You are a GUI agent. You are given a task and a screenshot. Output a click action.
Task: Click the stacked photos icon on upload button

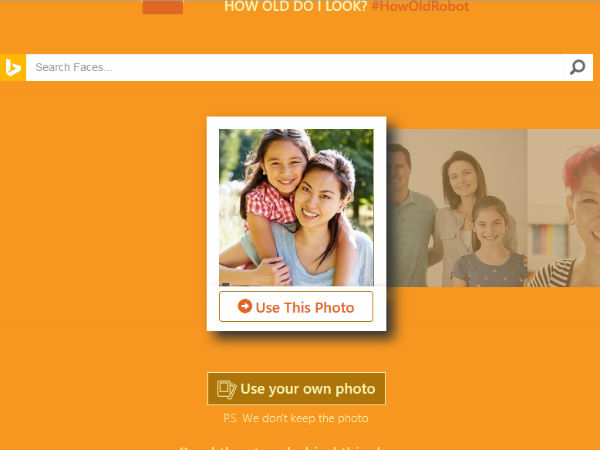(x=226, y=389)
